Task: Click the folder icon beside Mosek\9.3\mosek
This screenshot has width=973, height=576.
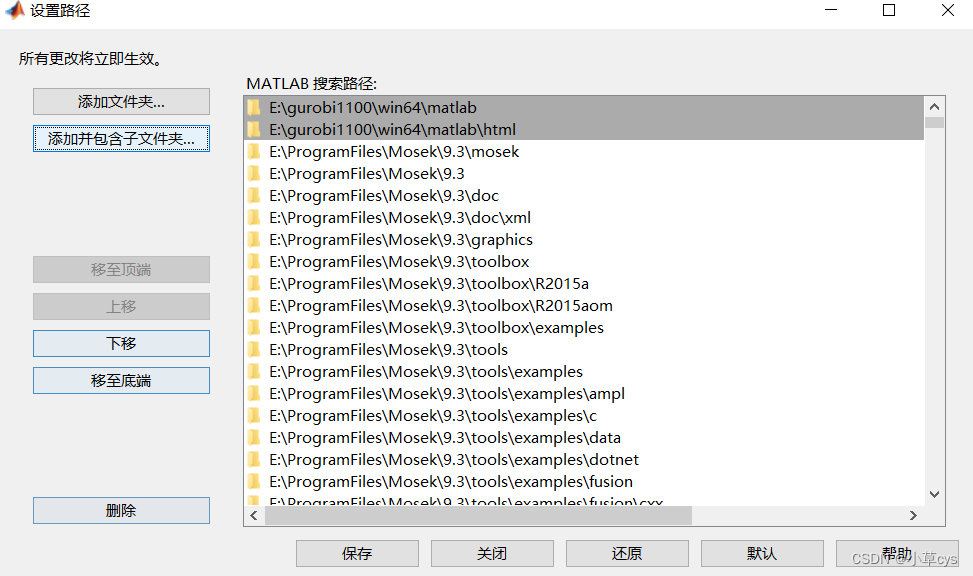Action: point(253,151)
